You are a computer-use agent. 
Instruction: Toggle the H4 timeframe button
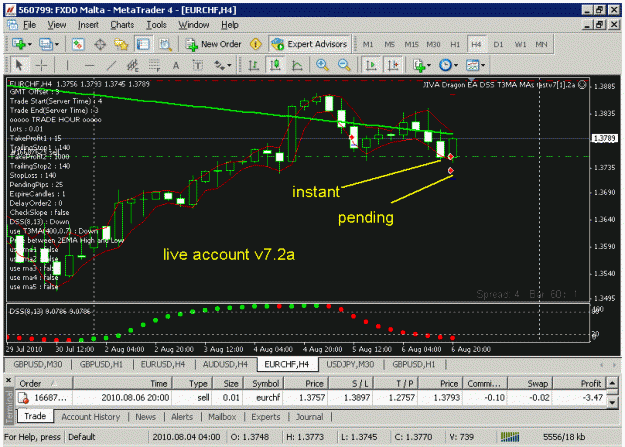[x=476, y=44]
